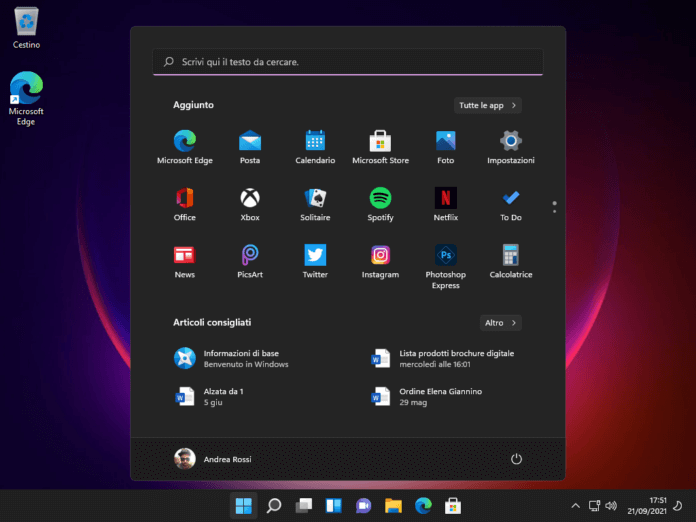Open the Xbox app
This screenshot has height=522, width=696.
coord(250,204)
